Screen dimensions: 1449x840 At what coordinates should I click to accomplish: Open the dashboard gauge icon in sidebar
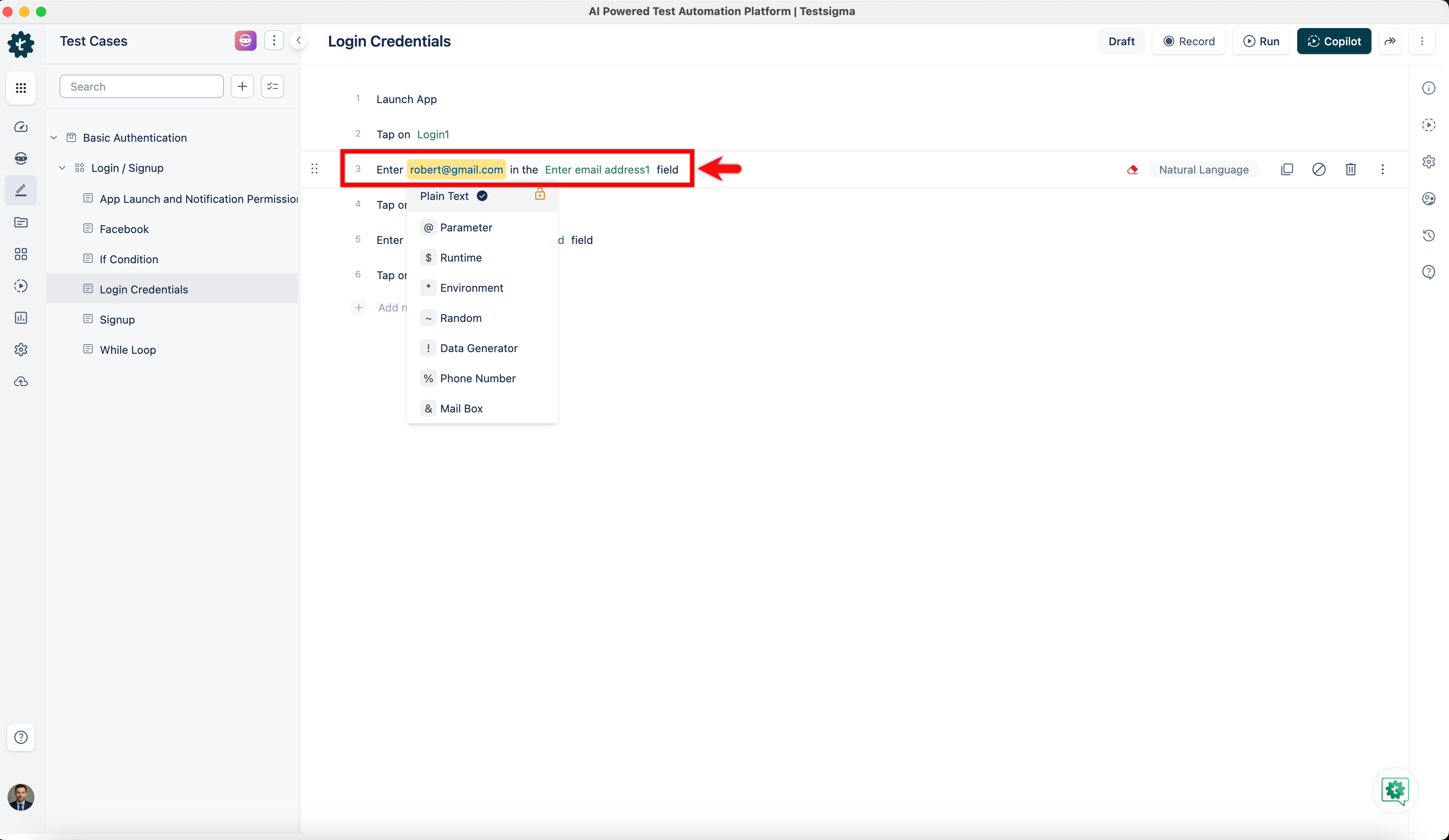tap(21, 127)
